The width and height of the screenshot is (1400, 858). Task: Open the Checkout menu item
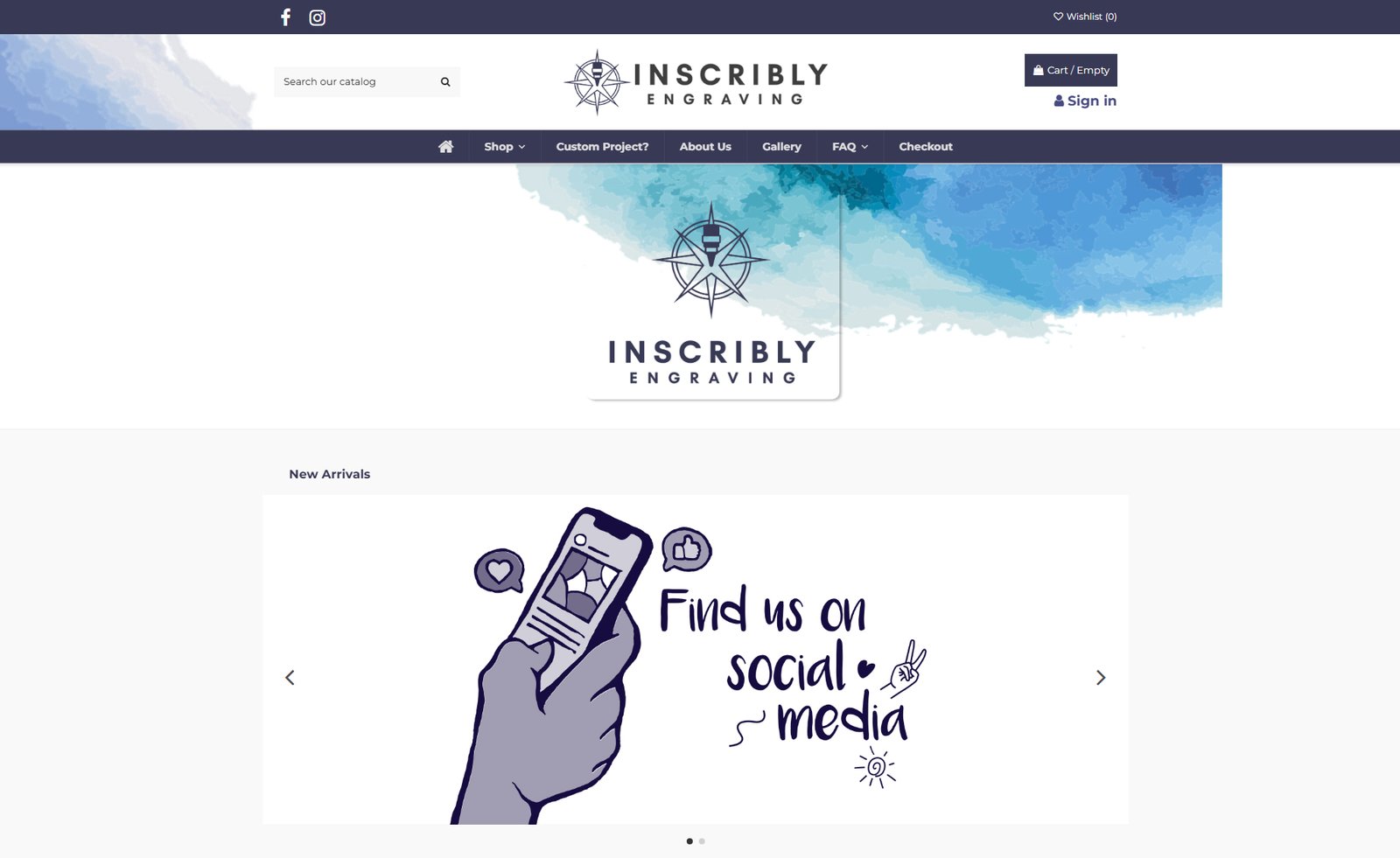(926, 147)
